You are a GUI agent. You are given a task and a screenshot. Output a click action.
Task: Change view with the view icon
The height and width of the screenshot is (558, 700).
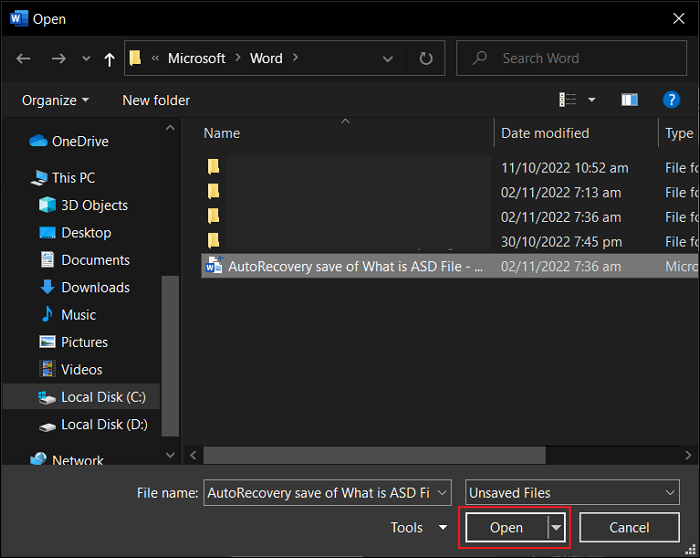click(x=567, y=100)
